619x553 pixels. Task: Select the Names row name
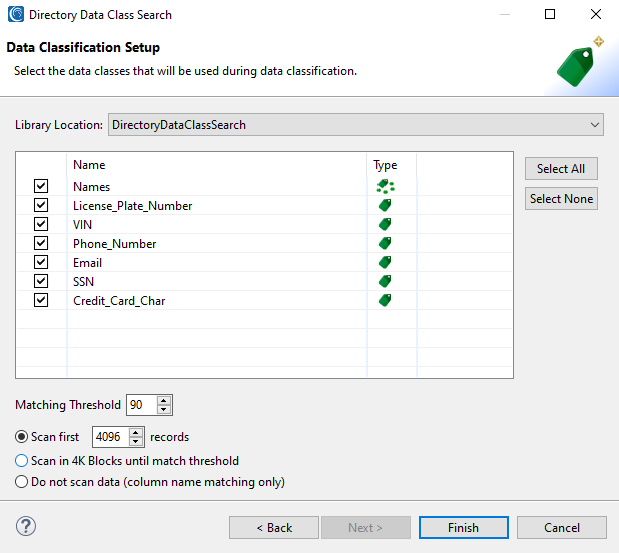point(92,187)
